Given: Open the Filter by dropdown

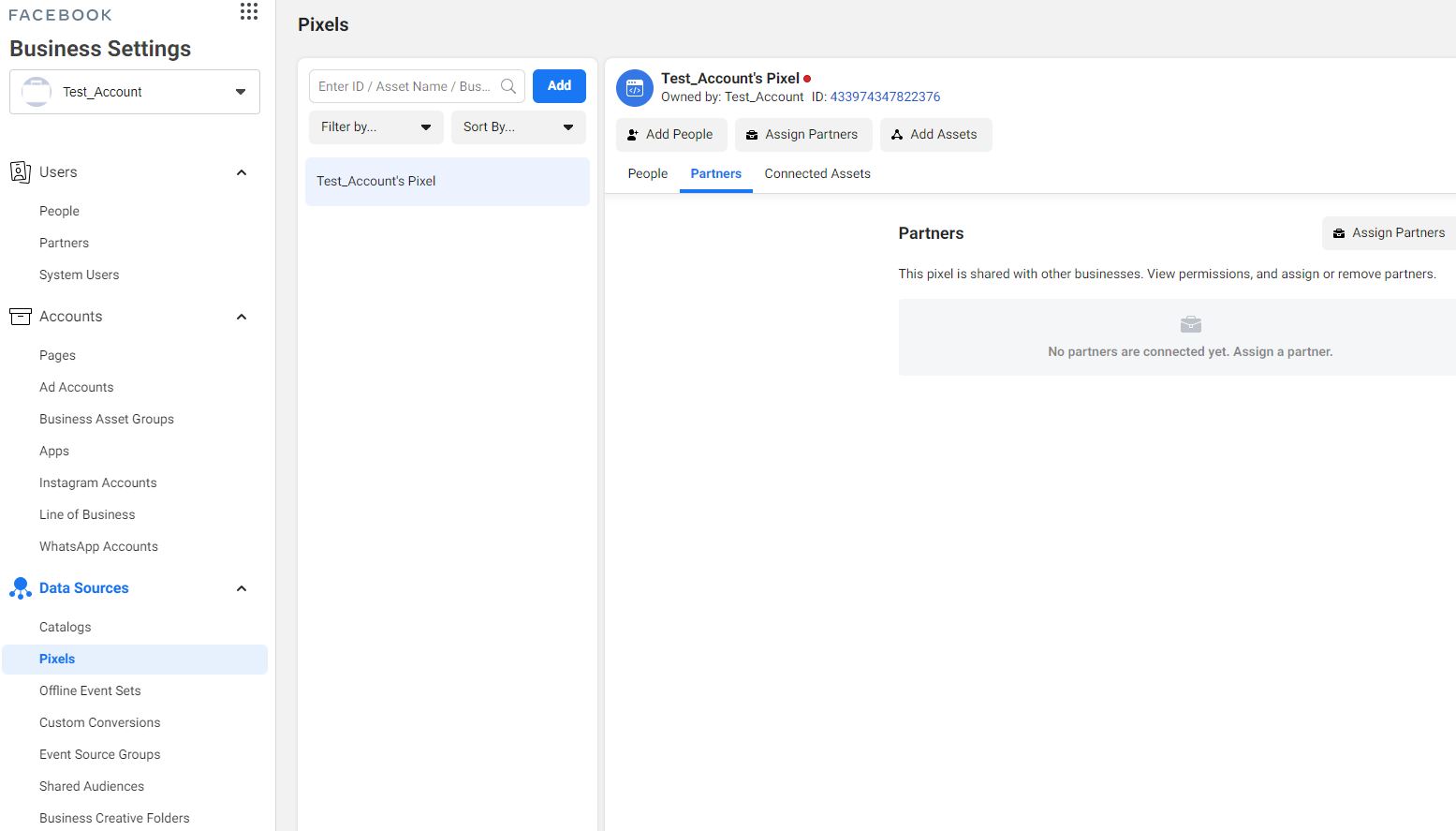Looking at the screenshot, I should pos(376,127).
